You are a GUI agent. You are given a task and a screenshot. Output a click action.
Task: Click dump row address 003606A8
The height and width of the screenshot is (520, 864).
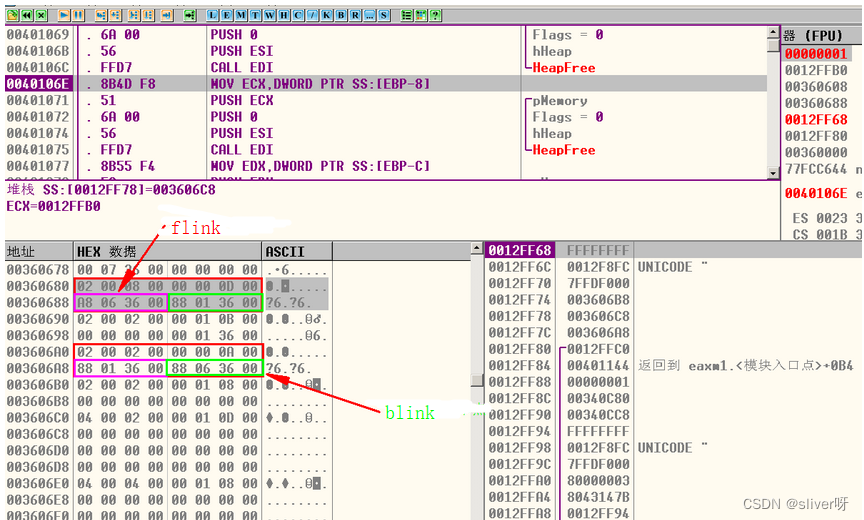point(38,368)
